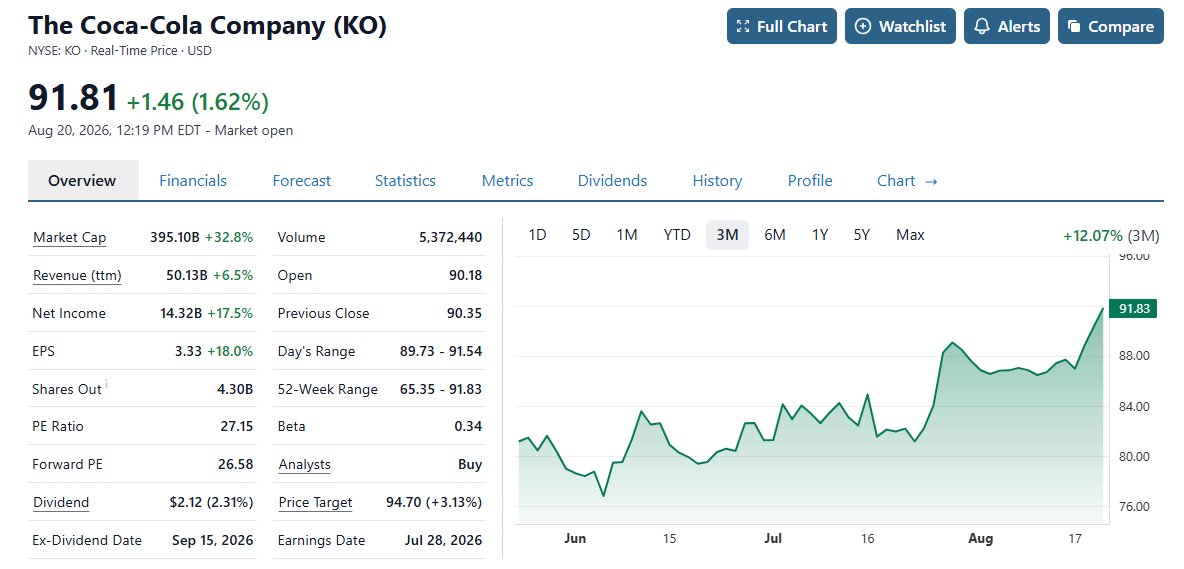The width and height of the screenshot is (1184, 569).
Task: Click the Net Income 14.32B value
Action: coord(181,313)
